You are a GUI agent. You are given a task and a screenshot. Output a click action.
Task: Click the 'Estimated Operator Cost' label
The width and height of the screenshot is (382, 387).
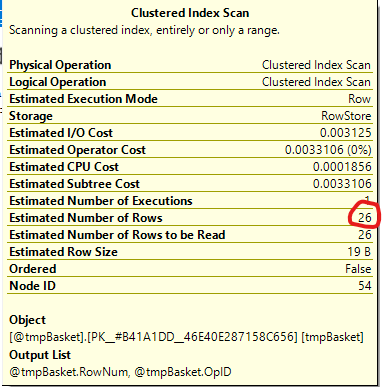point(77,150)
